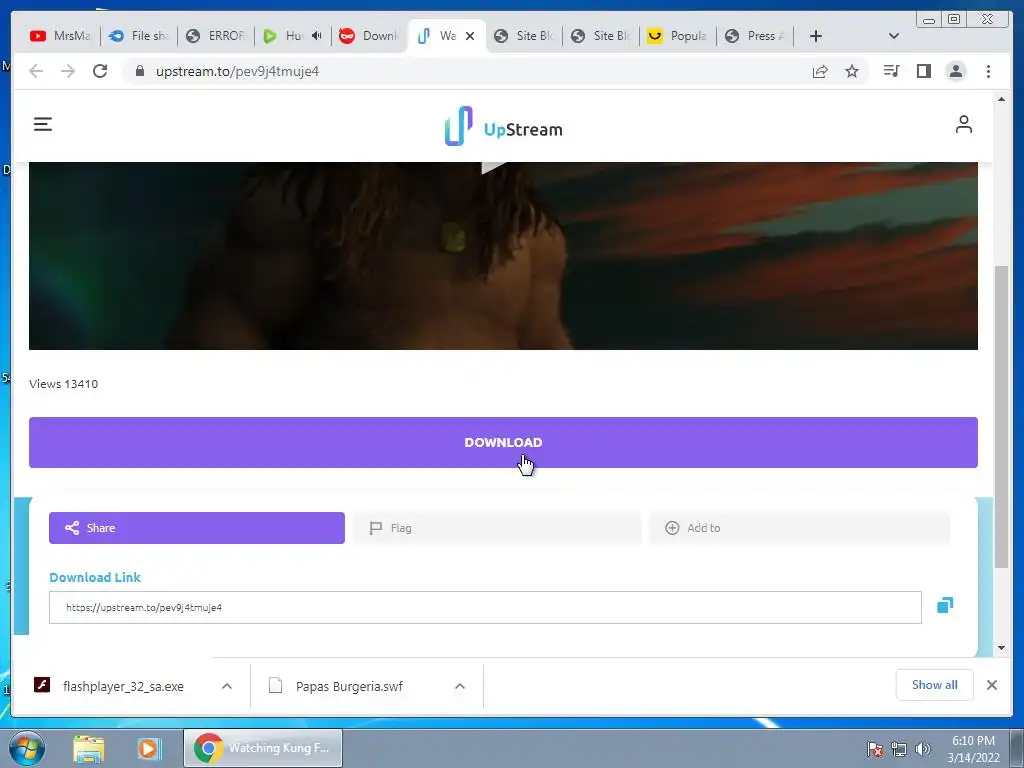Click scrollbar up arrow
Viewport: 1024px width, 768px height.
(x=1001, y=99)
